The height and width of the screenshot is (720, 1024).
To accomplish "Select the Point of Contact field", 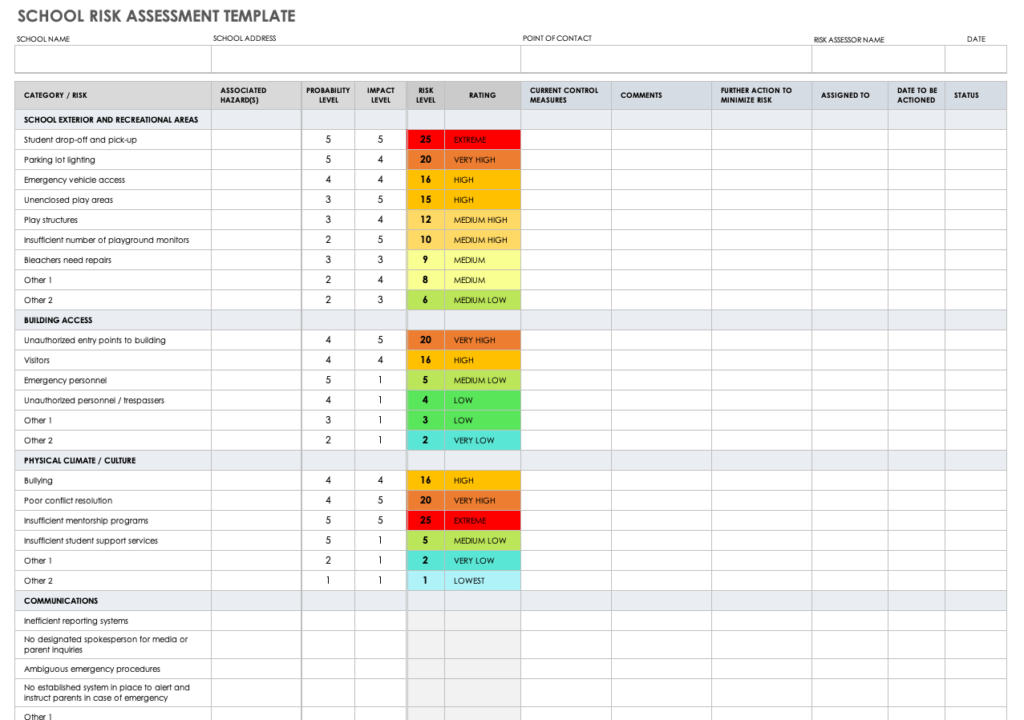I will point(665,60).
